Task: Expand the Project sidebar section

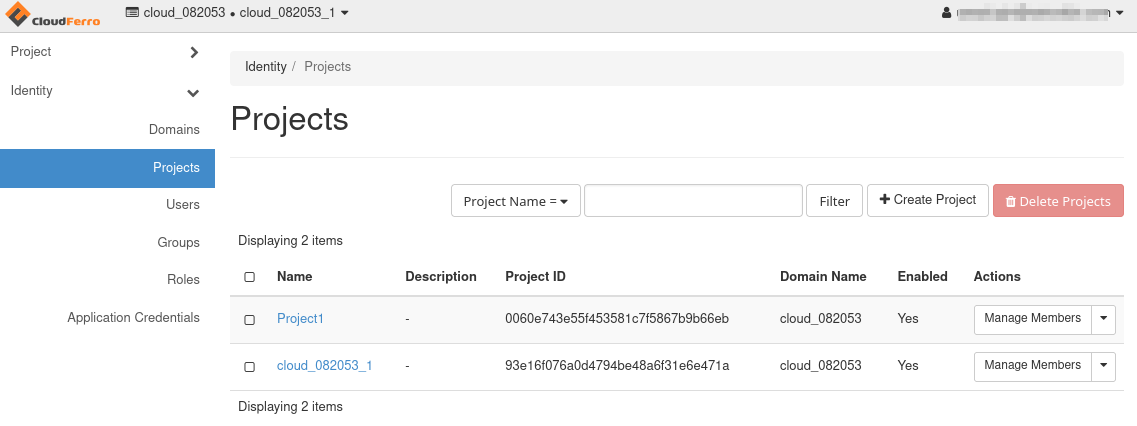Action: [107, 52]
